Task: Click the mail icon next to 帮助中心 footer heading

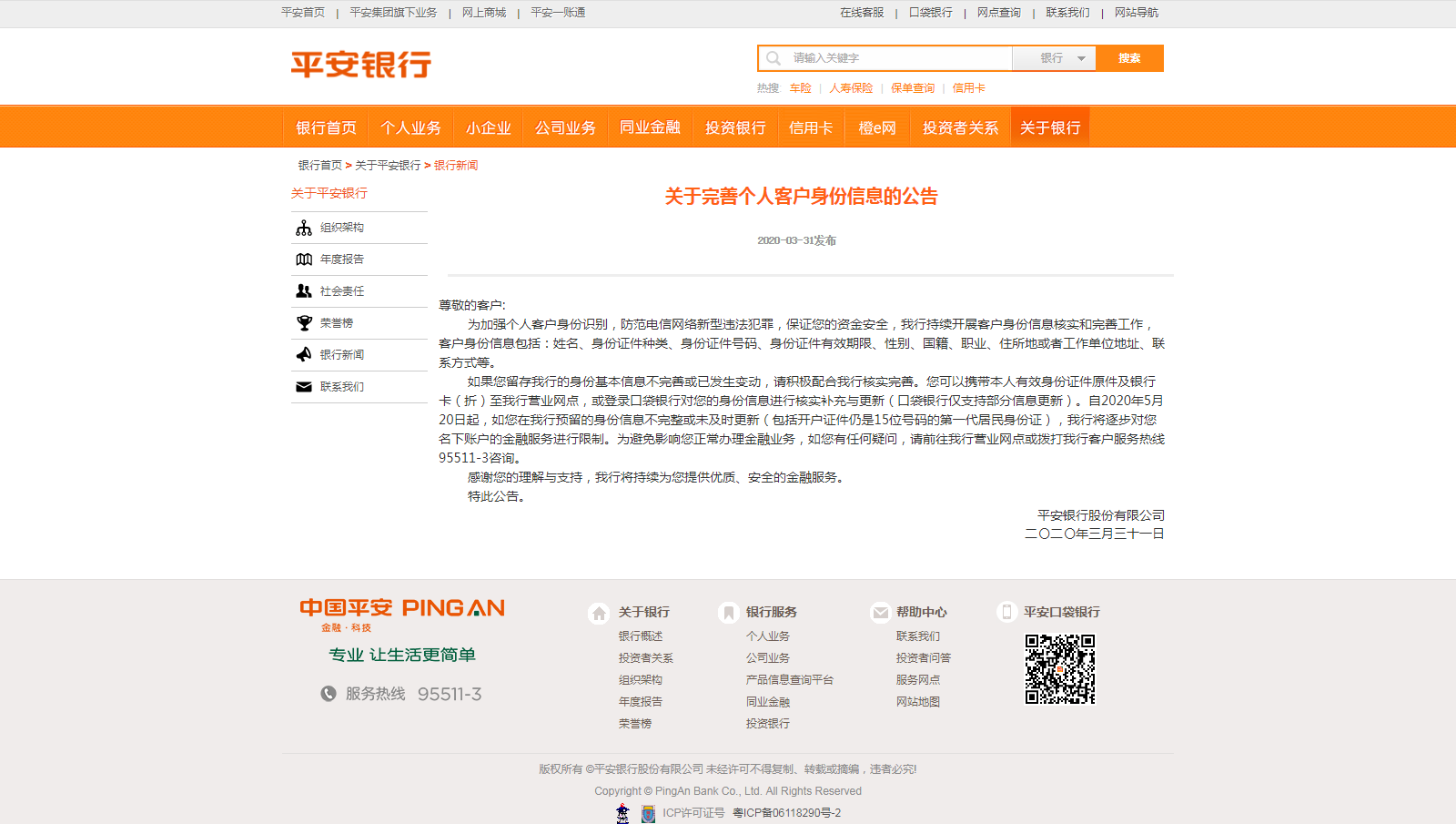Action: 880,613
